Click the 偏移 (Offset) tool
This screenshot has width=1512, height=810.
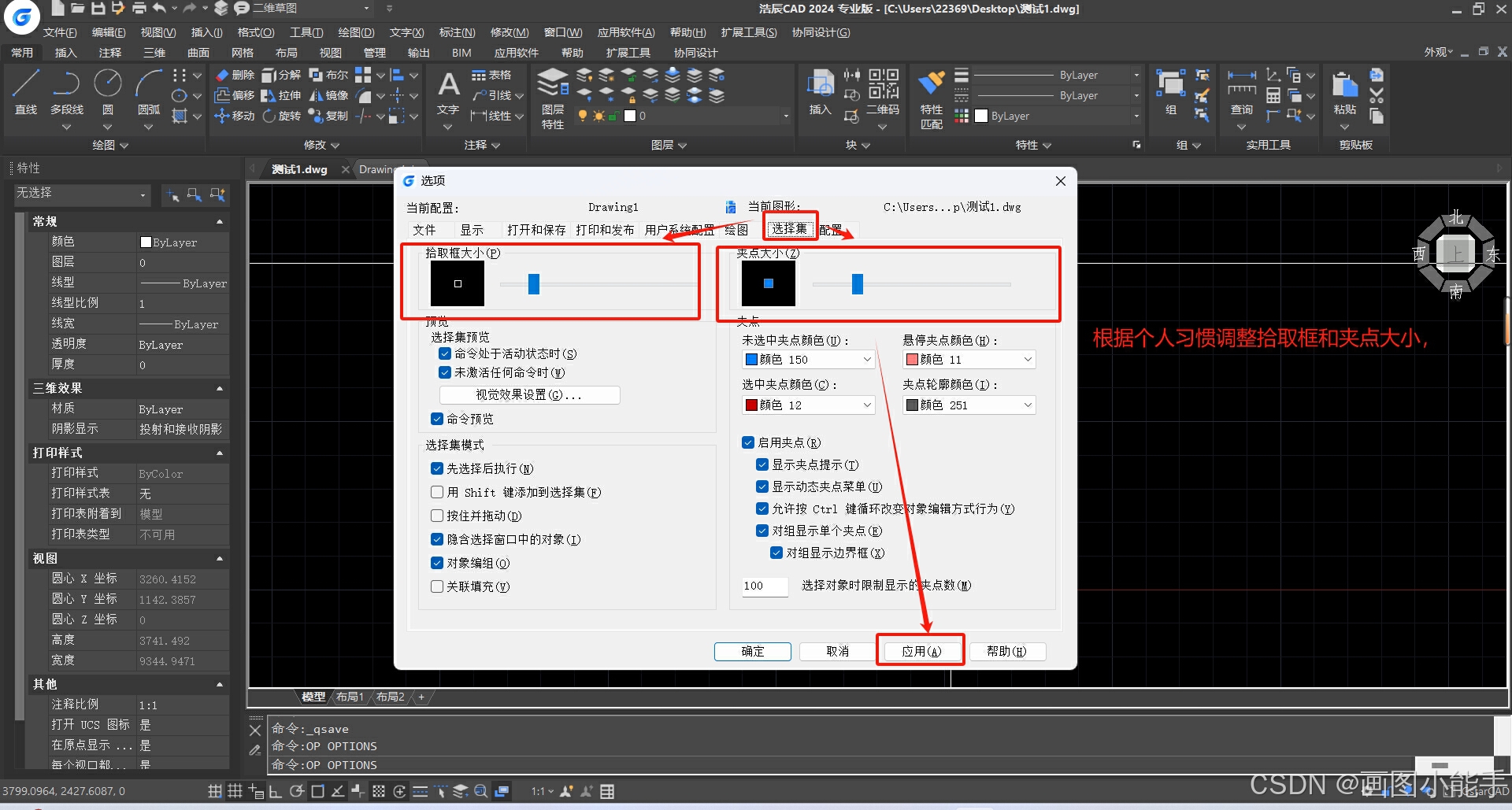(x=235, y=95)
